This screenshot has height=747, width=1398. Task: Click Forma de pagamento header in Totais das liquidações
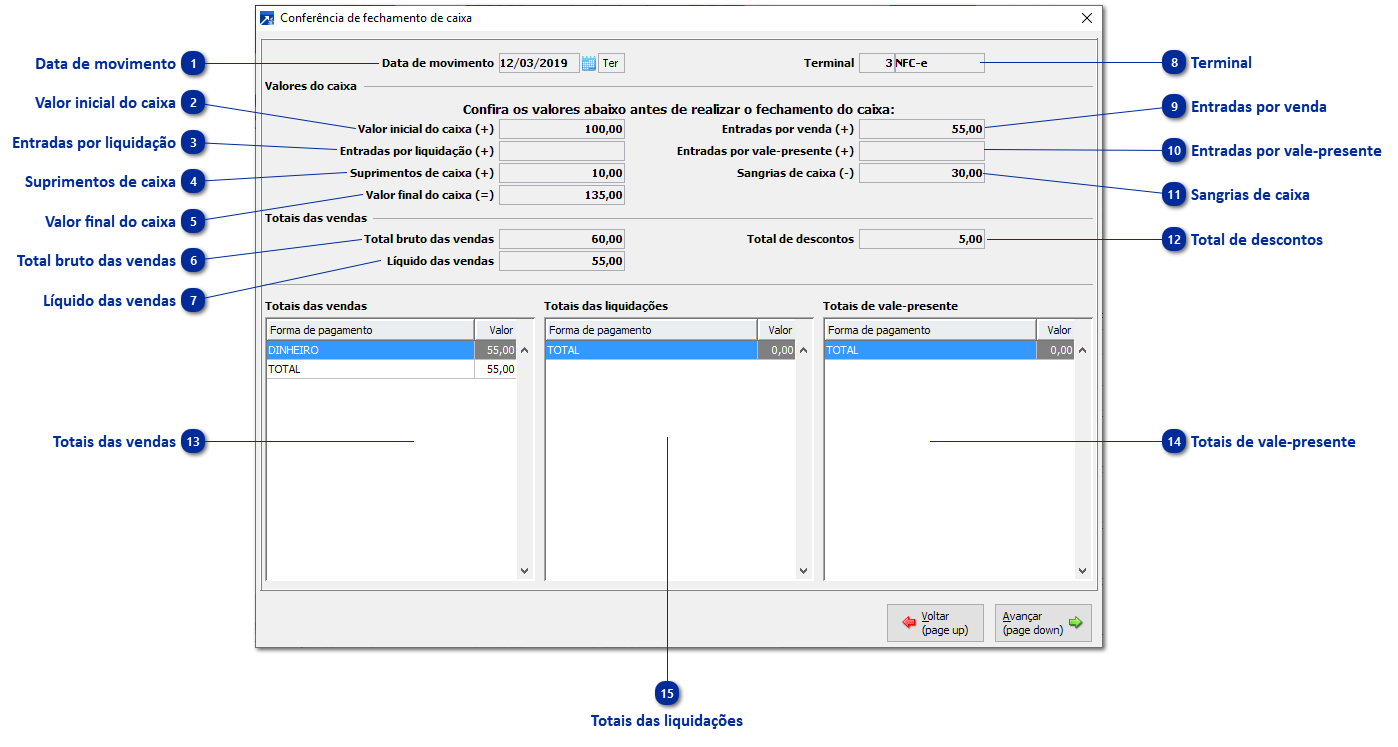pyautogui.click(x=651, y=330)
